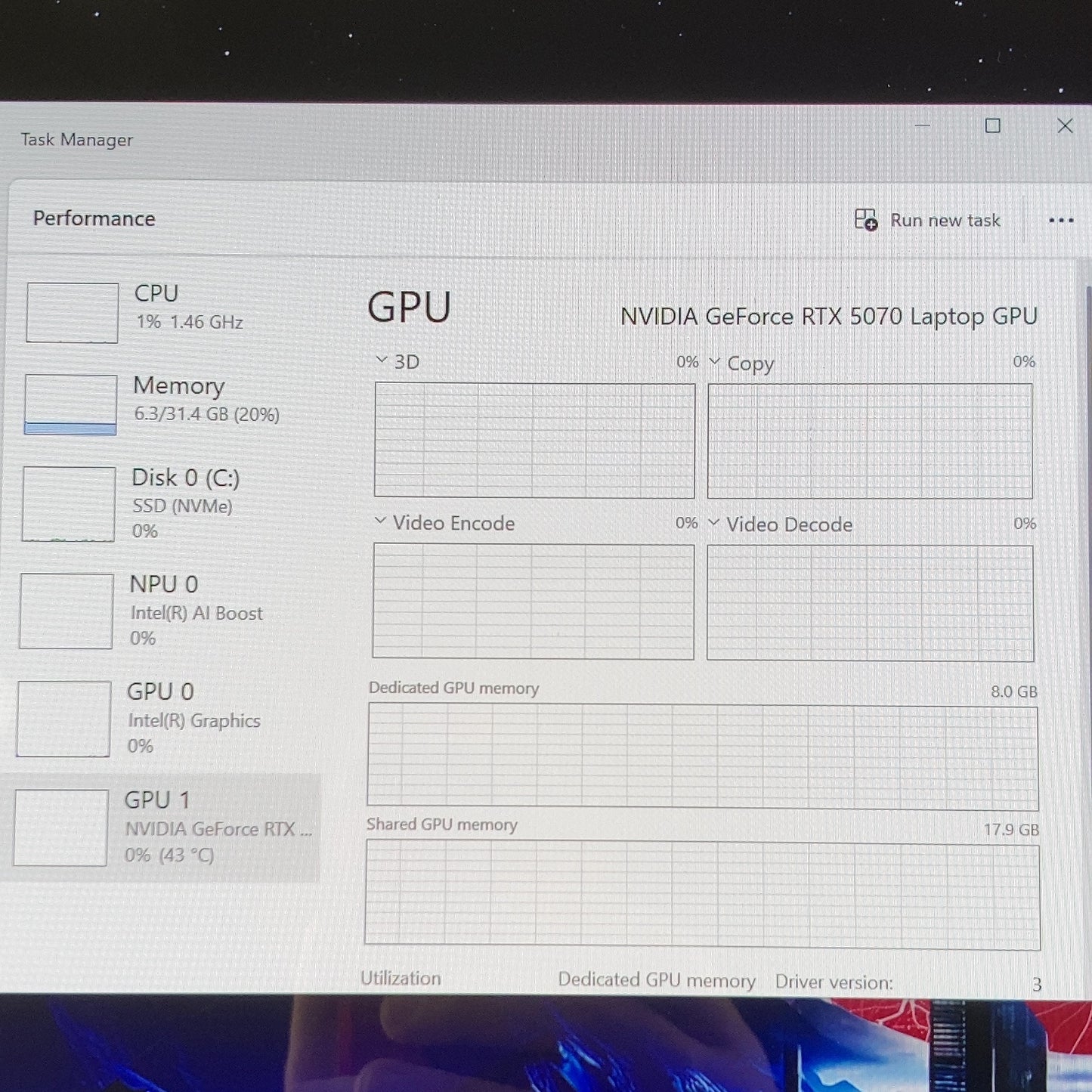Minimize the Task Manager window

point(922,125)
